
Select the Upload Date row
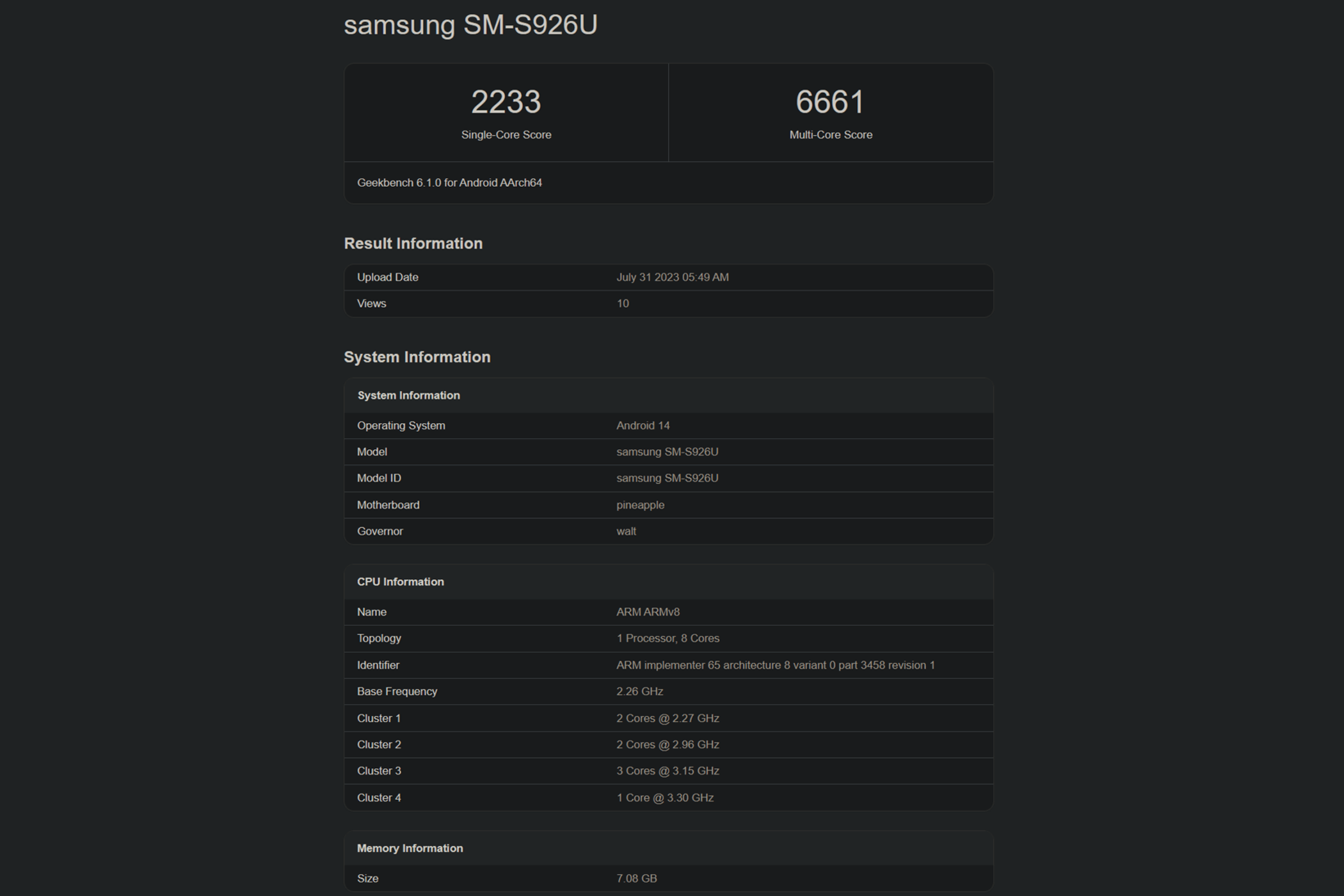(669, 277)
